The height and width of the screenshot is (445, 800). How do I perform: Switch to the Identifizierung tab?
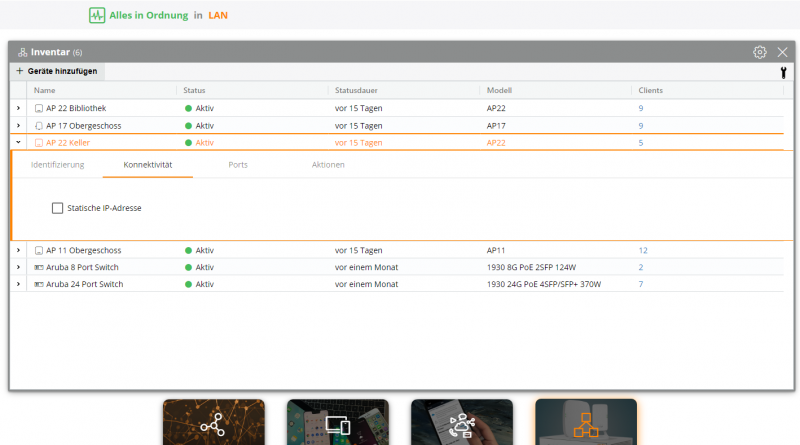58,164
